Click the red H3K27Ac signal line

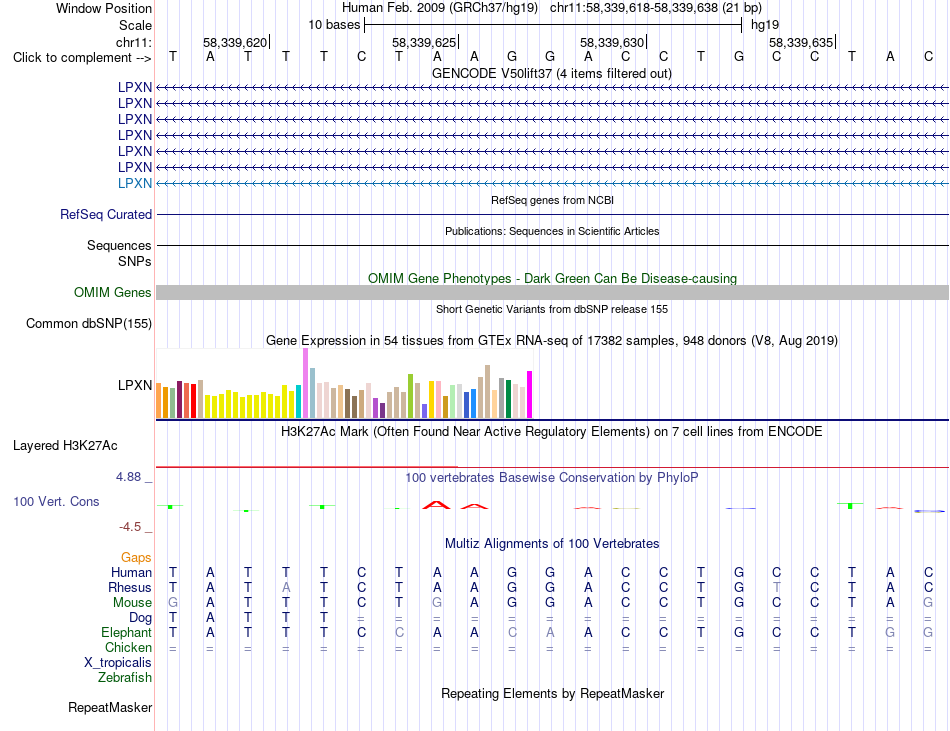pyautogui.click(x=552, y=467)
